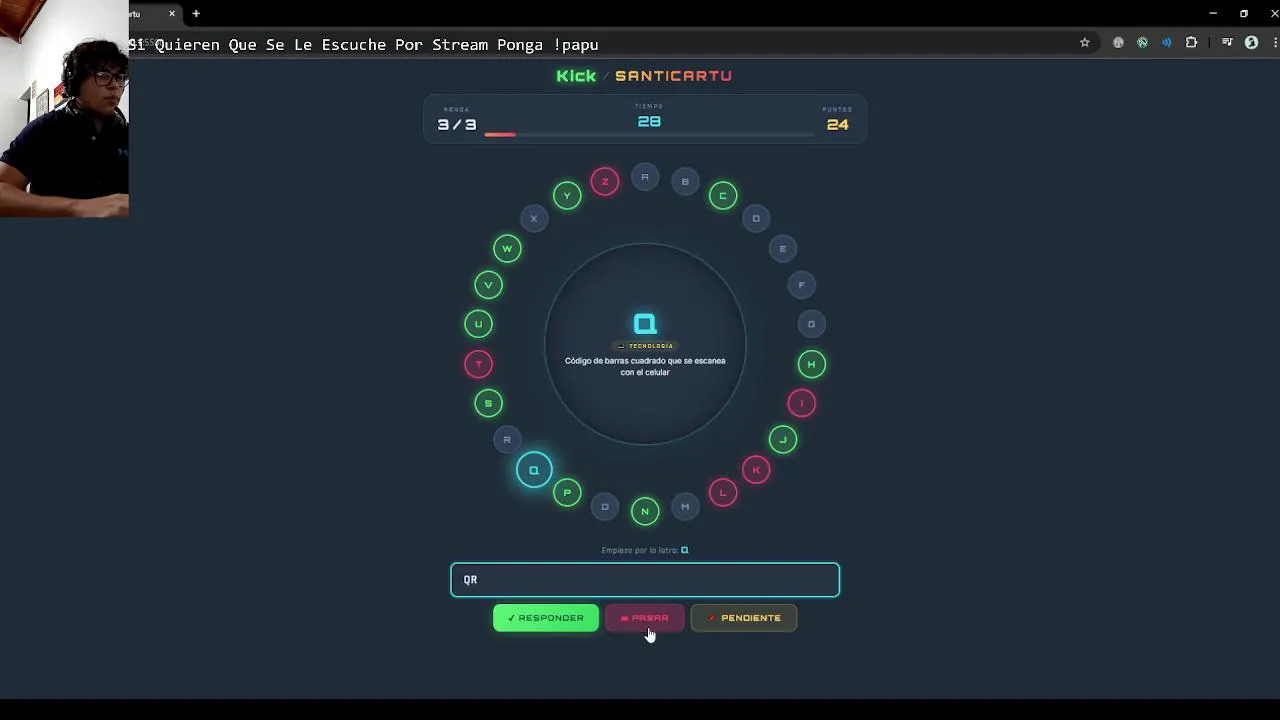
Task: Select green letter H circle
Action: (x=811, y=364)
